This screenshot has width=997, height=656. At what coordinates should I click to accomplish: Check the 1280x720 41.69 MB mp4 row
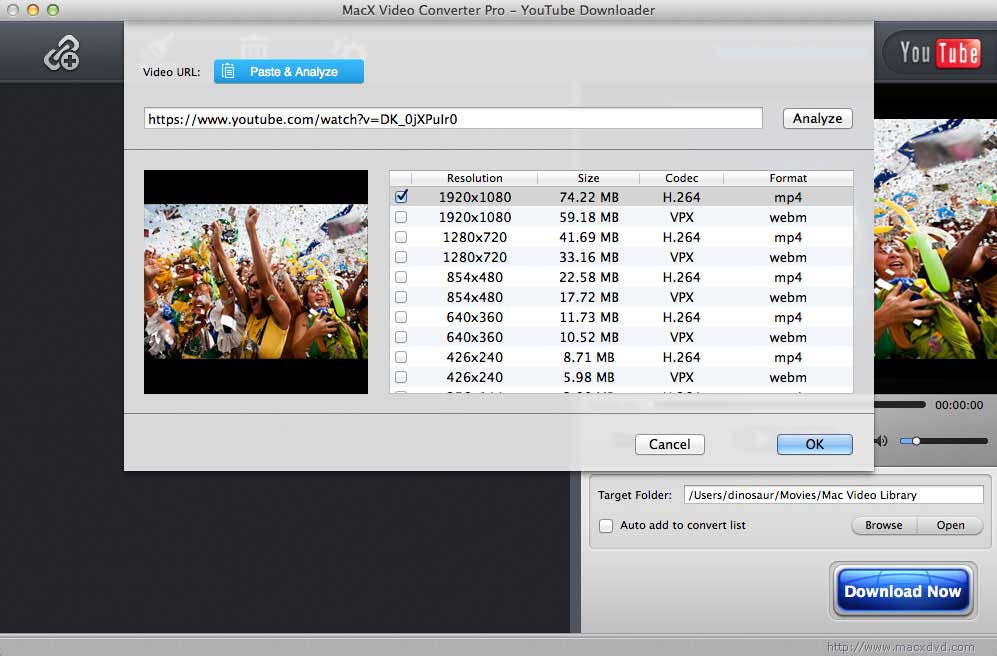(x=401, y=237)
